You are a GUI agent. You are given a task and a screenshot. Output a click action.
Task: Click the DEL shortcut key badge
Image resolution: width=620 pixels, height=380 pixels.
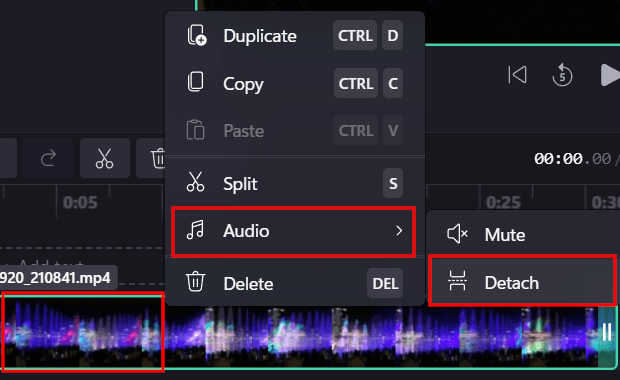coord(385,283)
